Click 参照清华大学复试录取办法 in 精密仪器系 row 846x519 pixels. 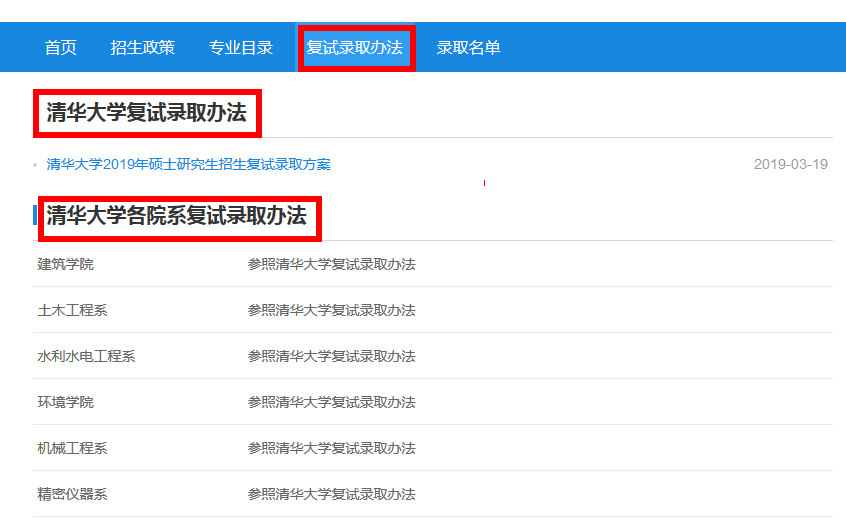pos(331,494)
